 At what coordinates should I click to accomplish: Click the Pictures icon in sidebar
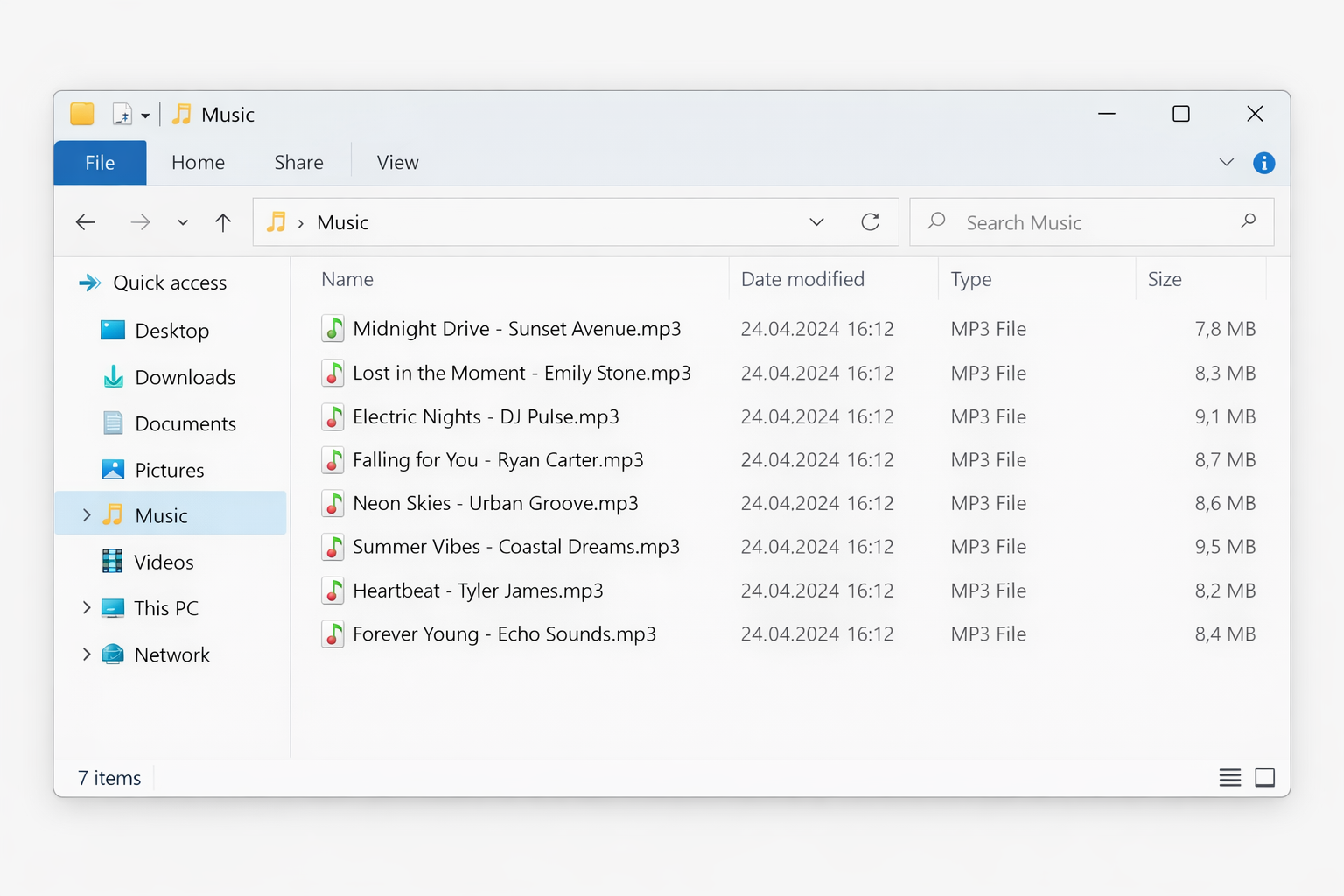tap(113, 470)
